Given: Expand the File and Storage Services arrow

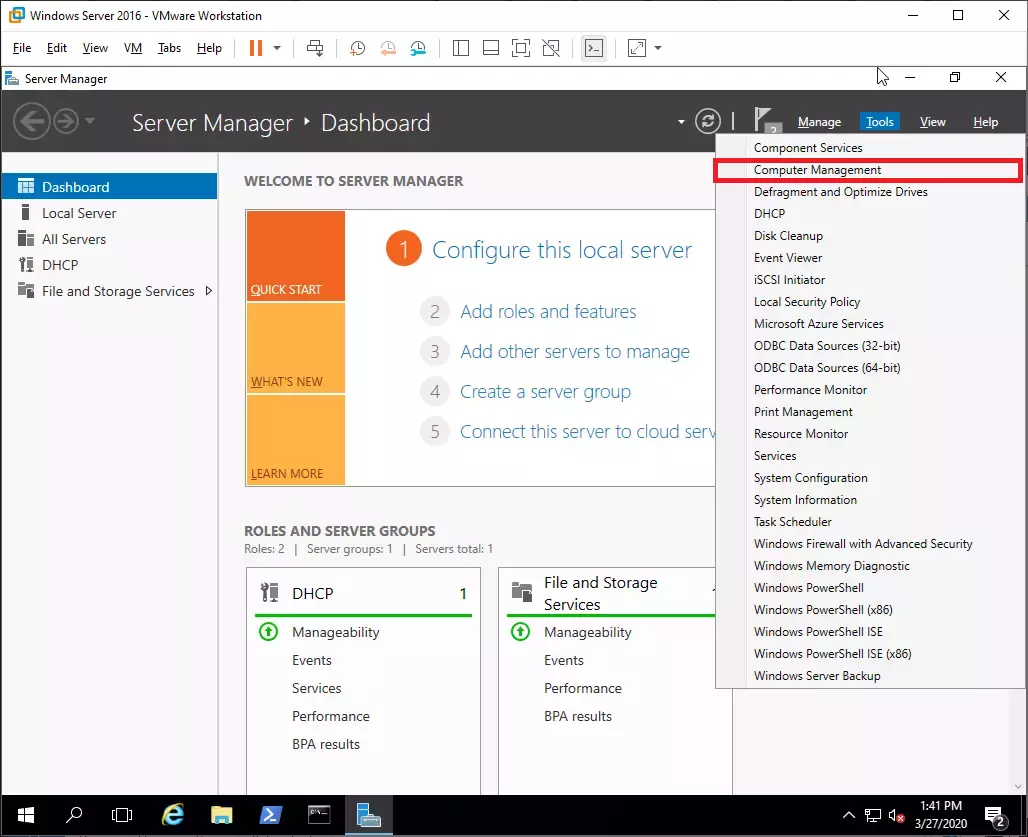Looking at the screenshot, I should click(208, 290).
